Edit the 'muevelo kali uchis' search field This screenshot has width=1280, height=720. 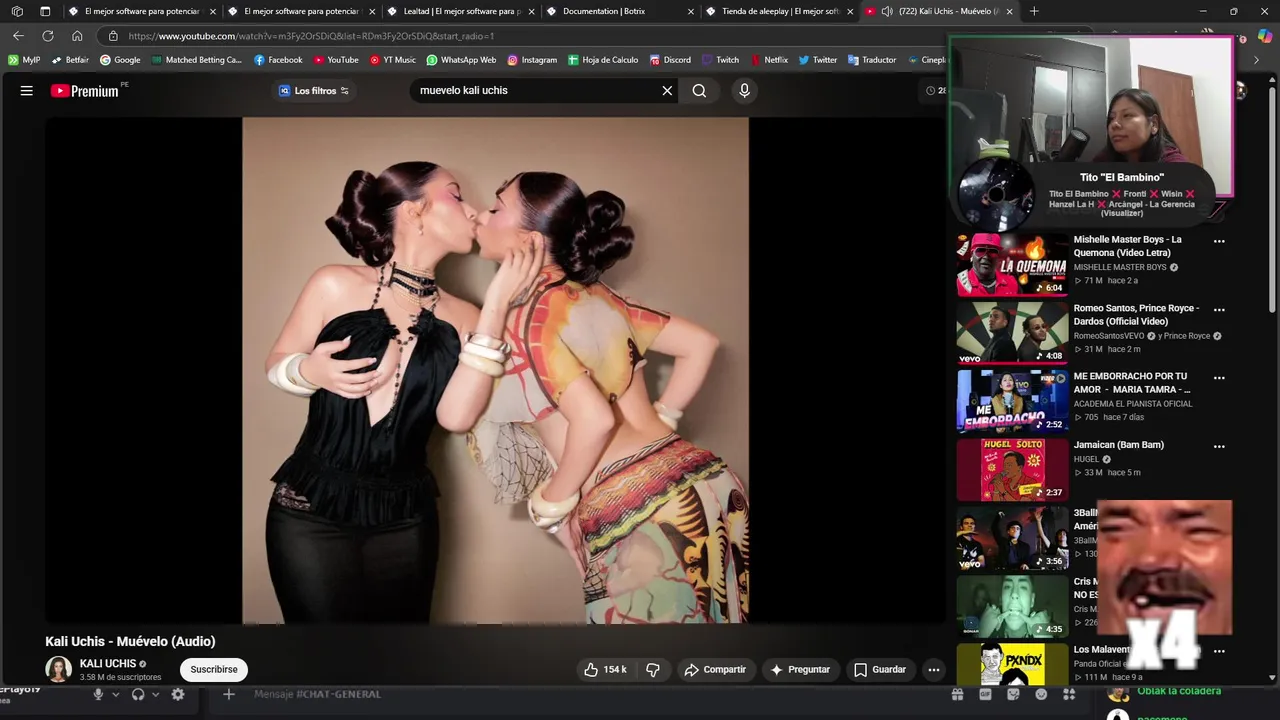(x=535, y=90)
